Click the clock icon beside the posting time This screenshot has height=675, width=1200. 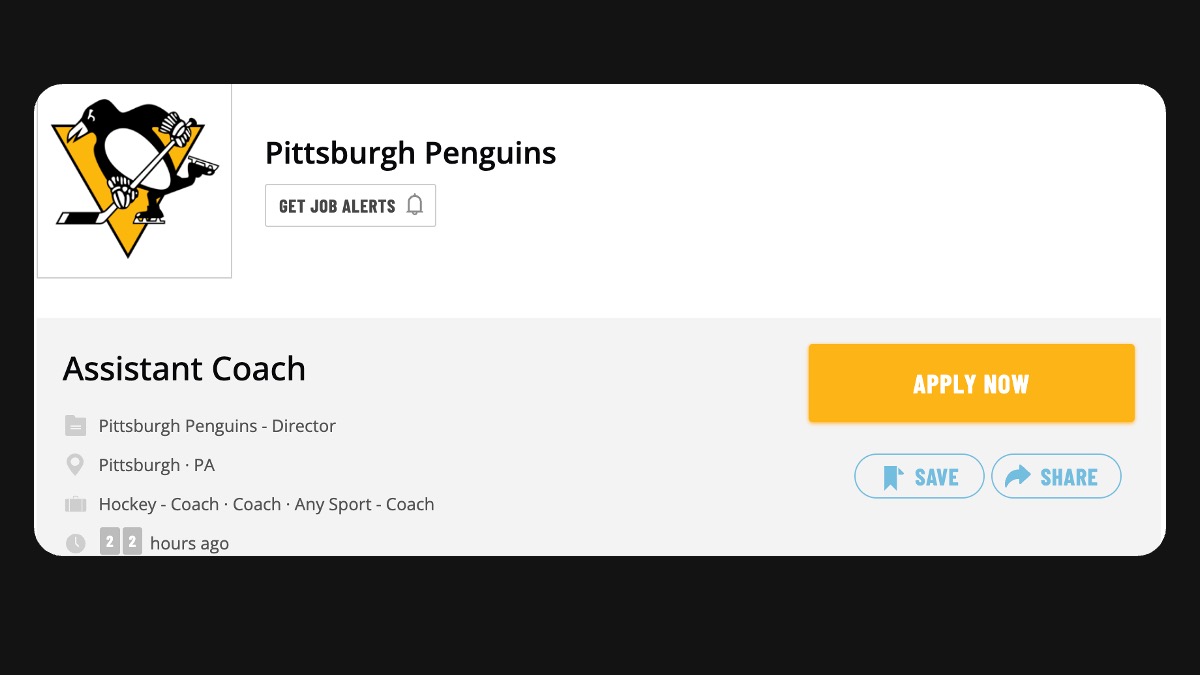(75, 543)
